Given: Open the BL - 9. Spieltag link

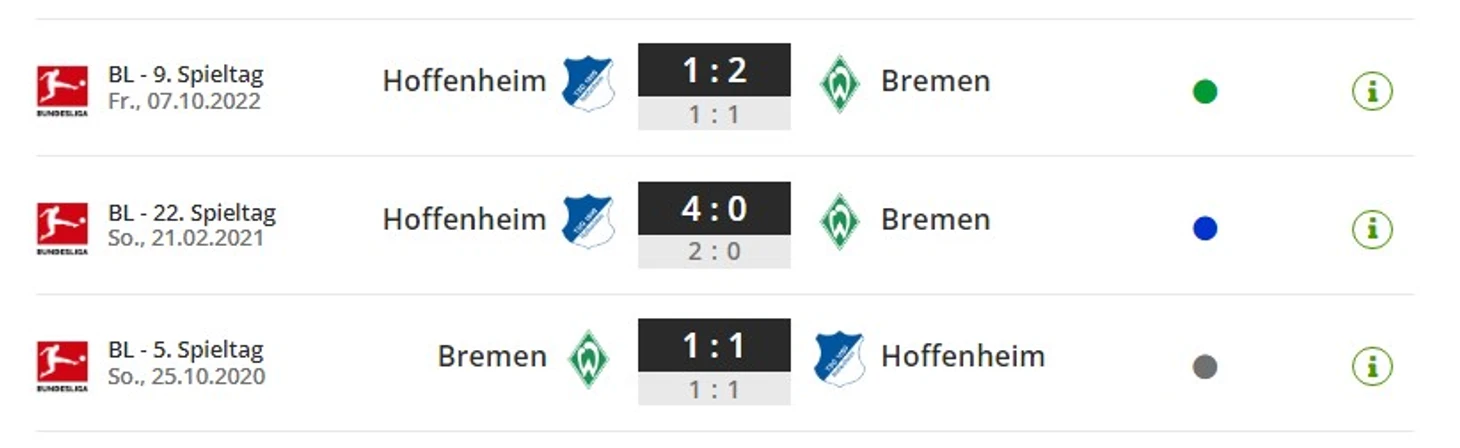Looking at the screenshot, I should (186, 75).
